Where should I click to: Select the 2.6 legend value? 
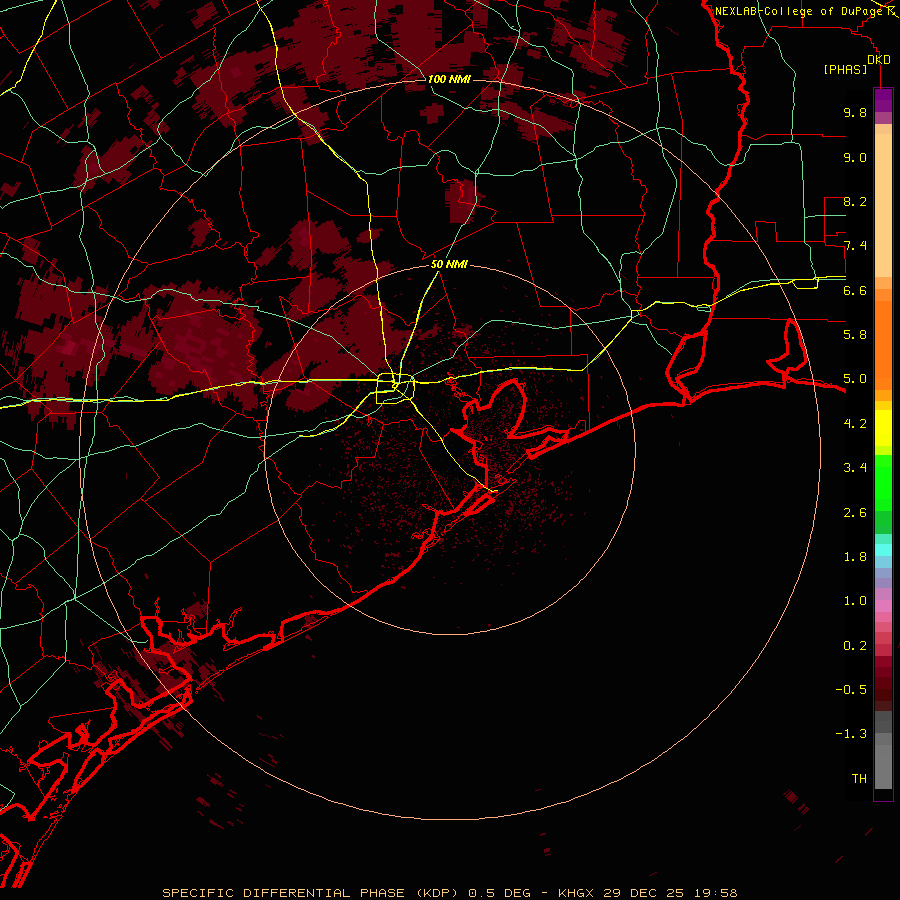tap(855, 513)
